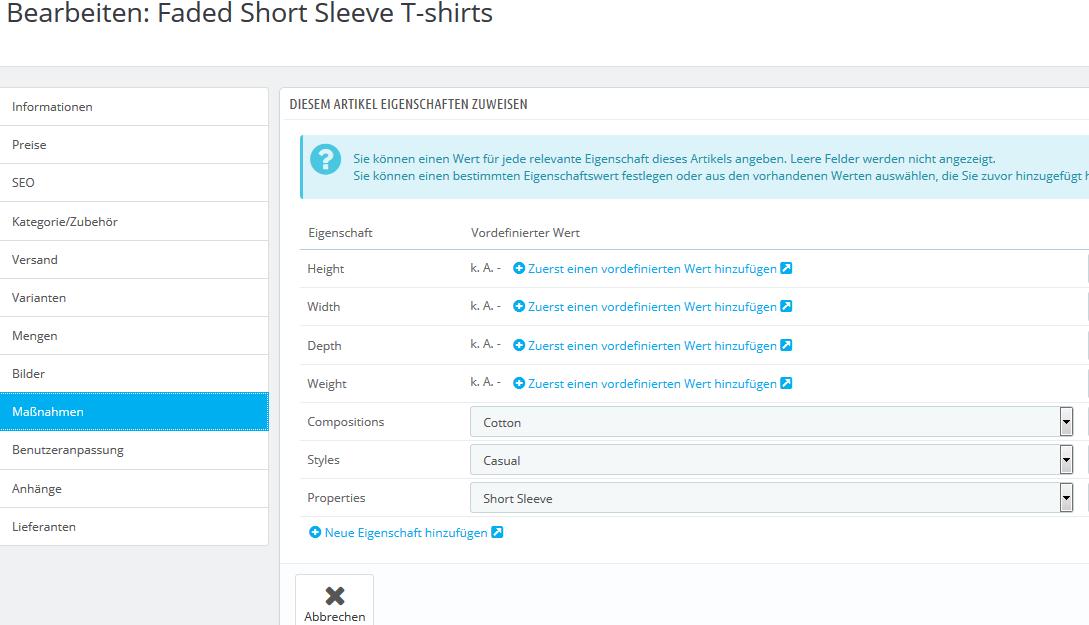The width and height of the screenshot is (1089, 625).
Task: Click the plus icon in the Depth row
Action: tap(519, 346)
